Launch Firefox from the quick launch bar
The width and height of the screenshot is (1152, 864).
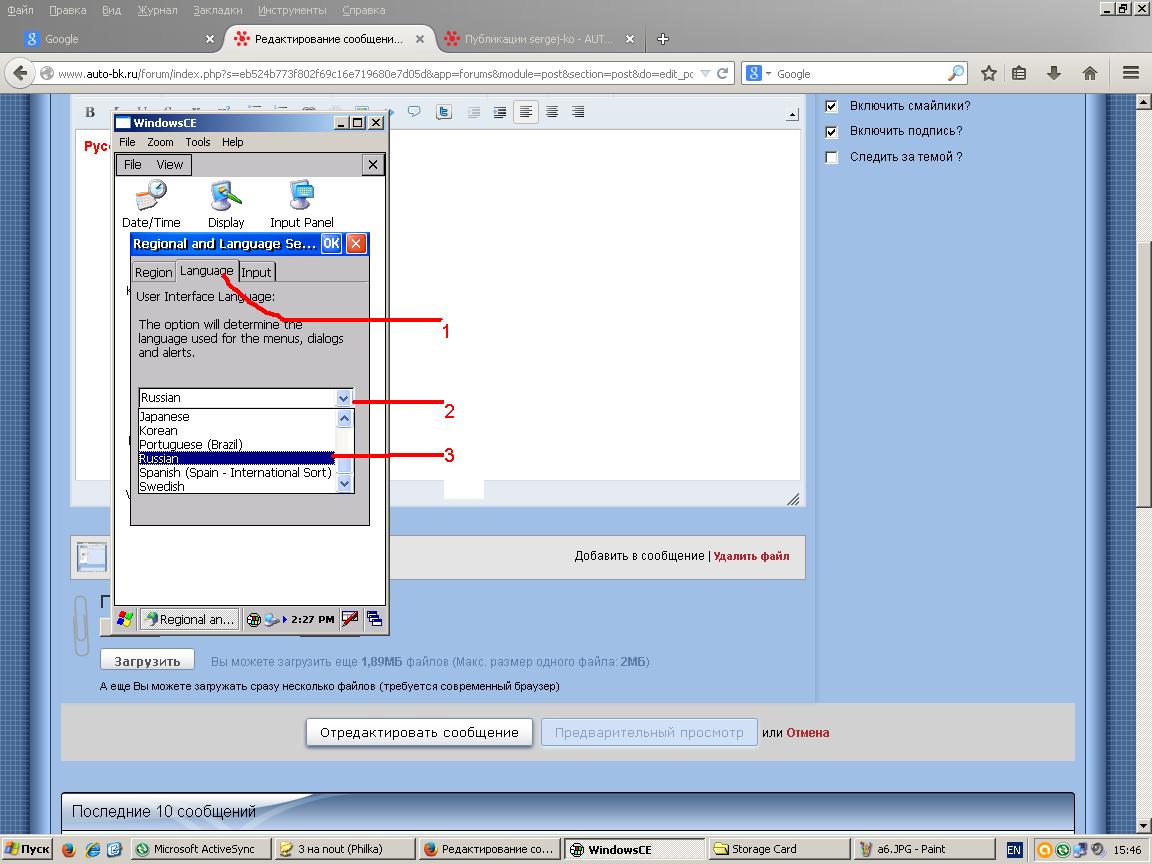coord(68,849)
